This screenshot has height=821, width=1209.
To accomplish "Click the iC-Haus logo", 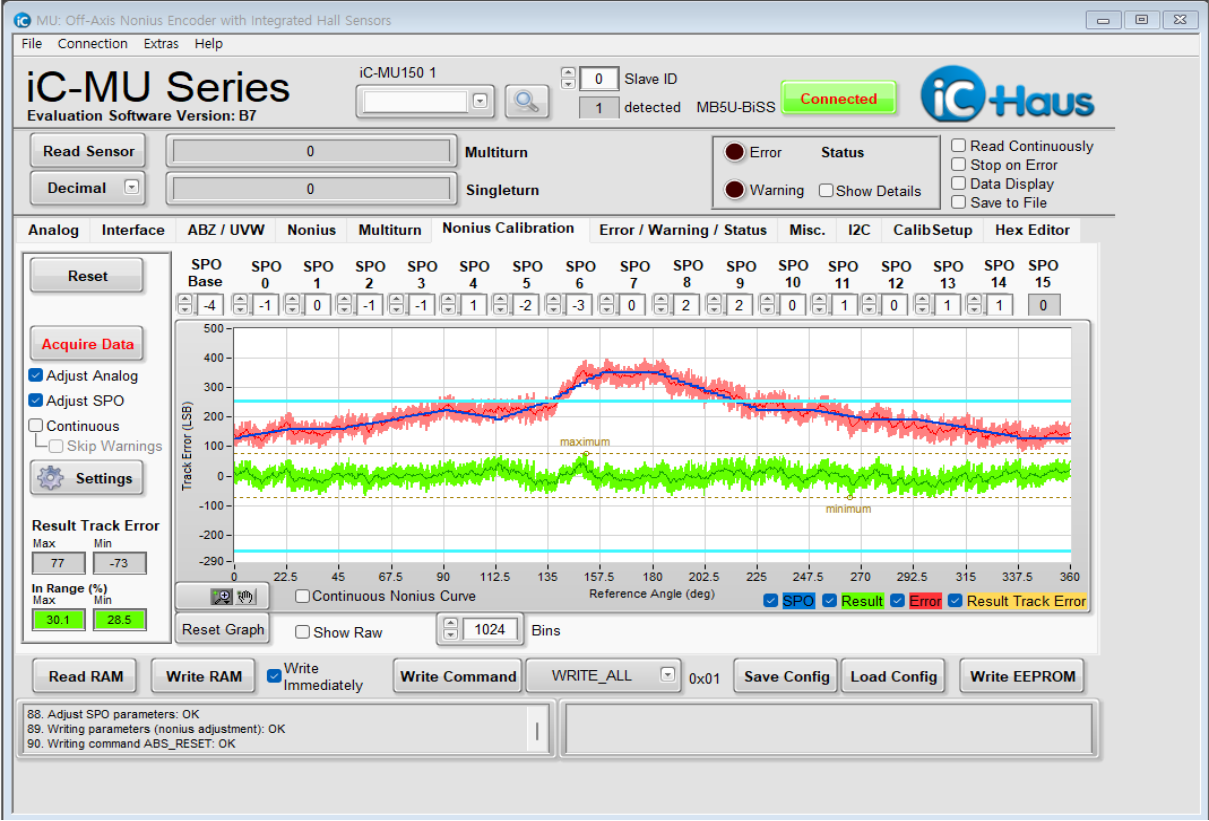I will click(1007, 98).
